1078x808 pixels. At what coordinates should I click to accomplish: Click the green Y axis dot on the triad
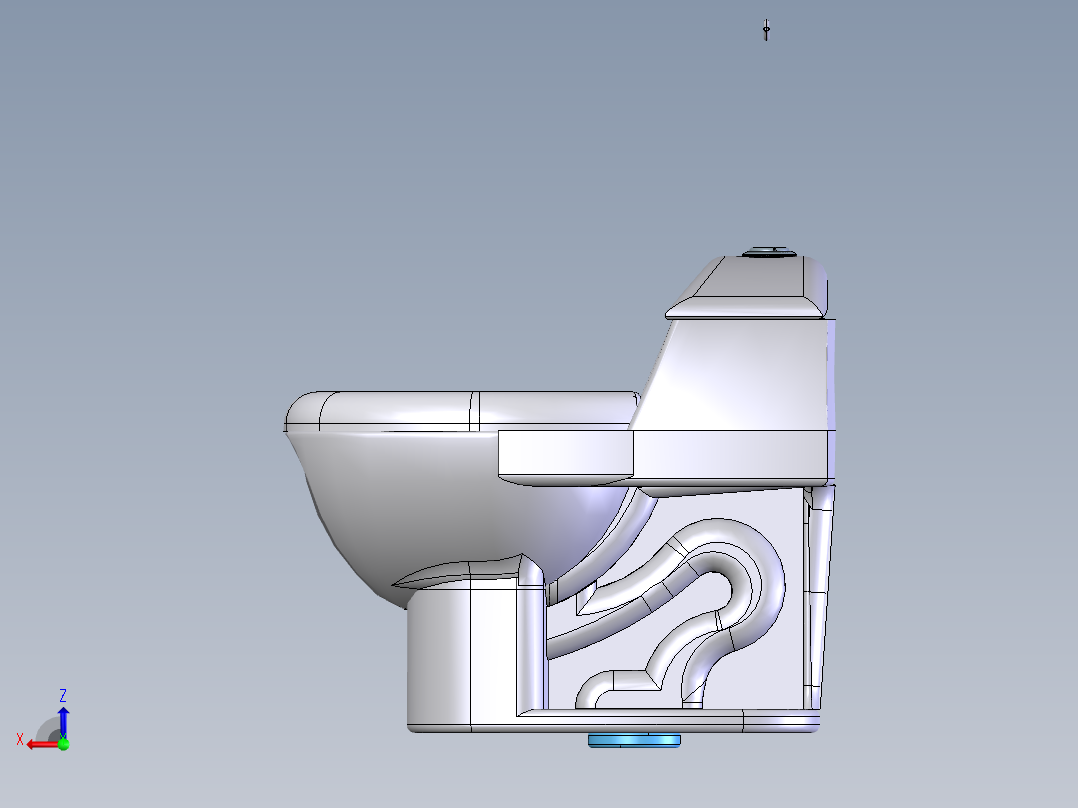point(64,743)
